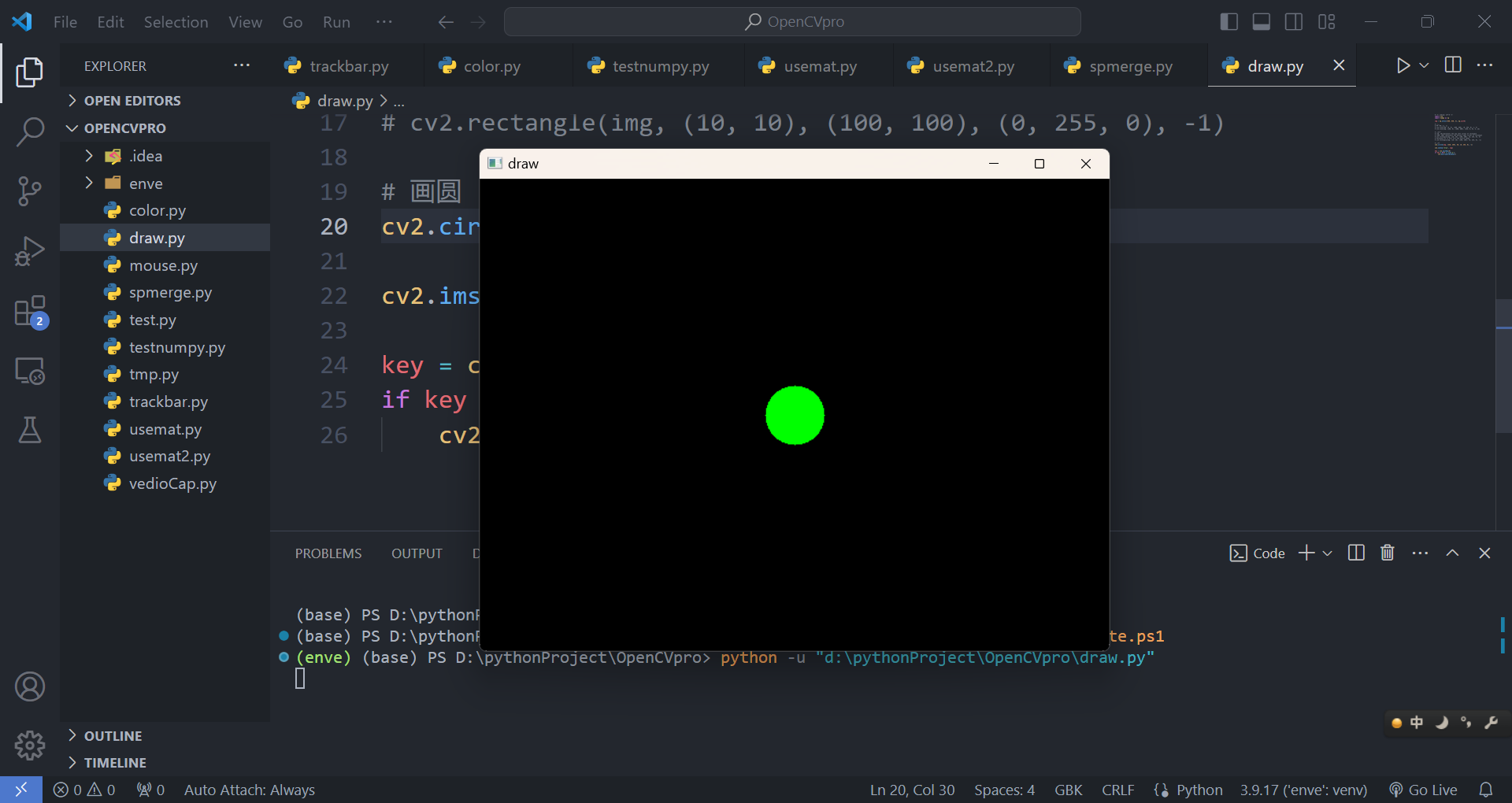The width and height of the screenshot is (1512, 803).
Task: Toggle the Primary Side Bar layout
Action: click(x=1228, y=22)
